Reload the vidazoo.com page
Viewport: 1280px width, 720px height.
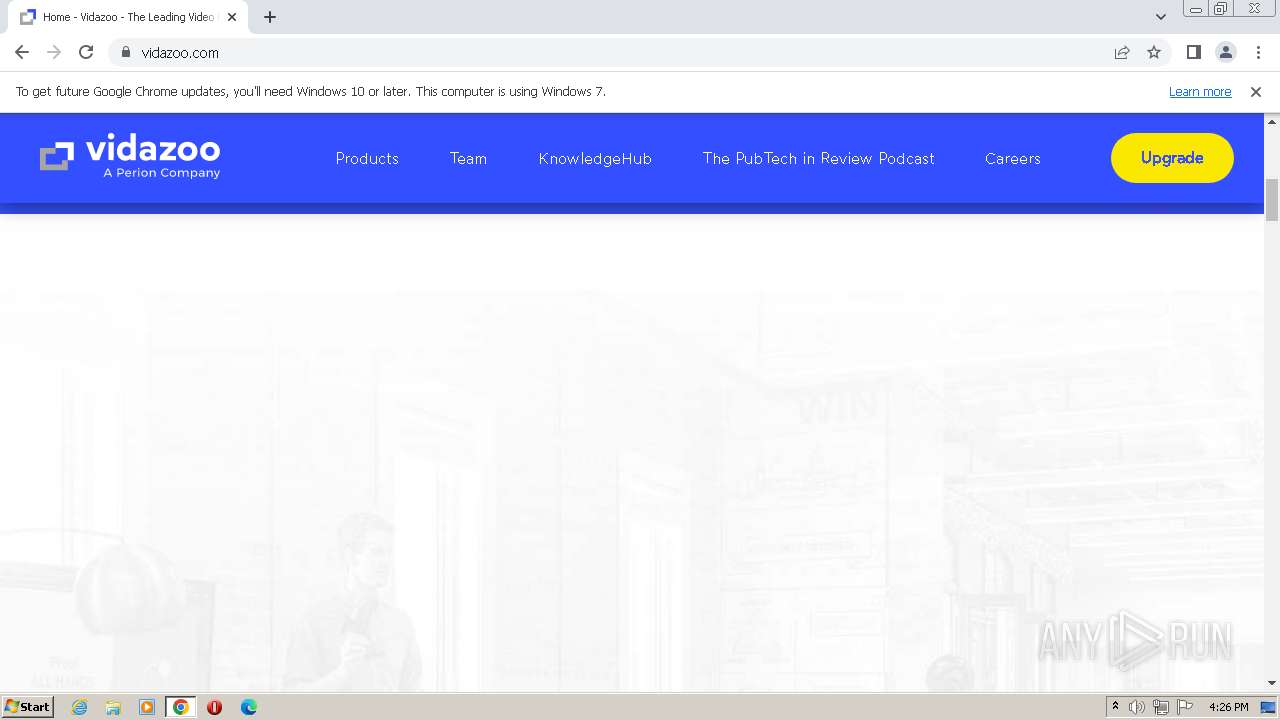pyautogui.click(x=86, y=52)
